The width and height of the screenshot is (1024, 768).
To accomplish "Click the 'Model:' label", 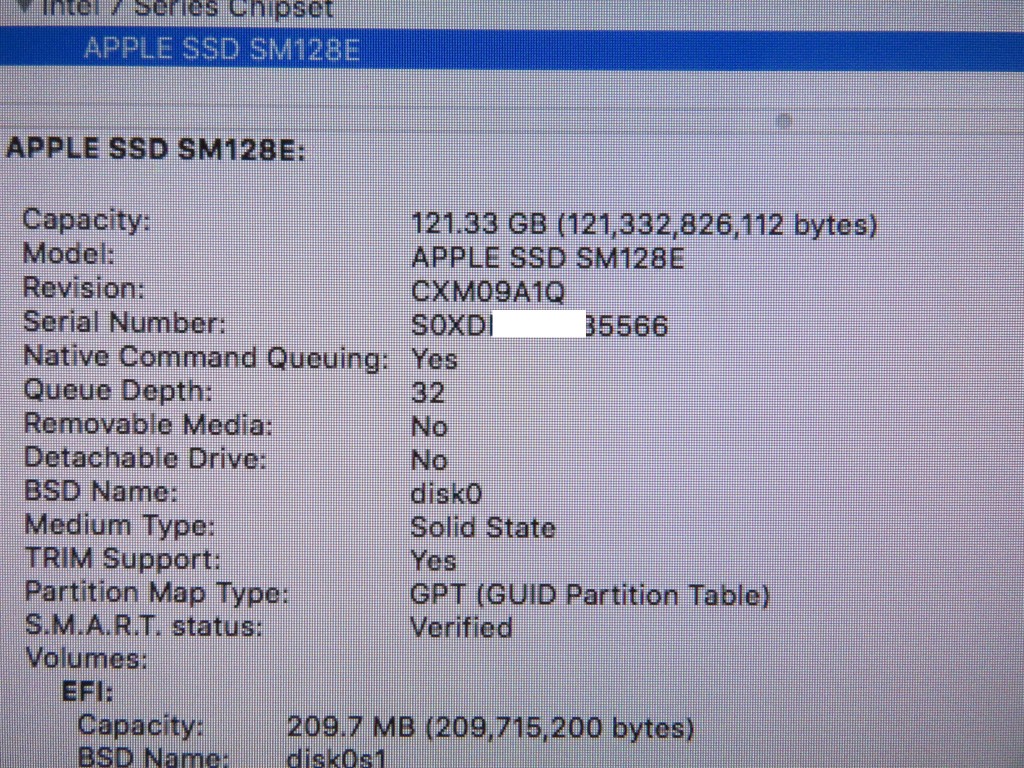I will 69,253.
